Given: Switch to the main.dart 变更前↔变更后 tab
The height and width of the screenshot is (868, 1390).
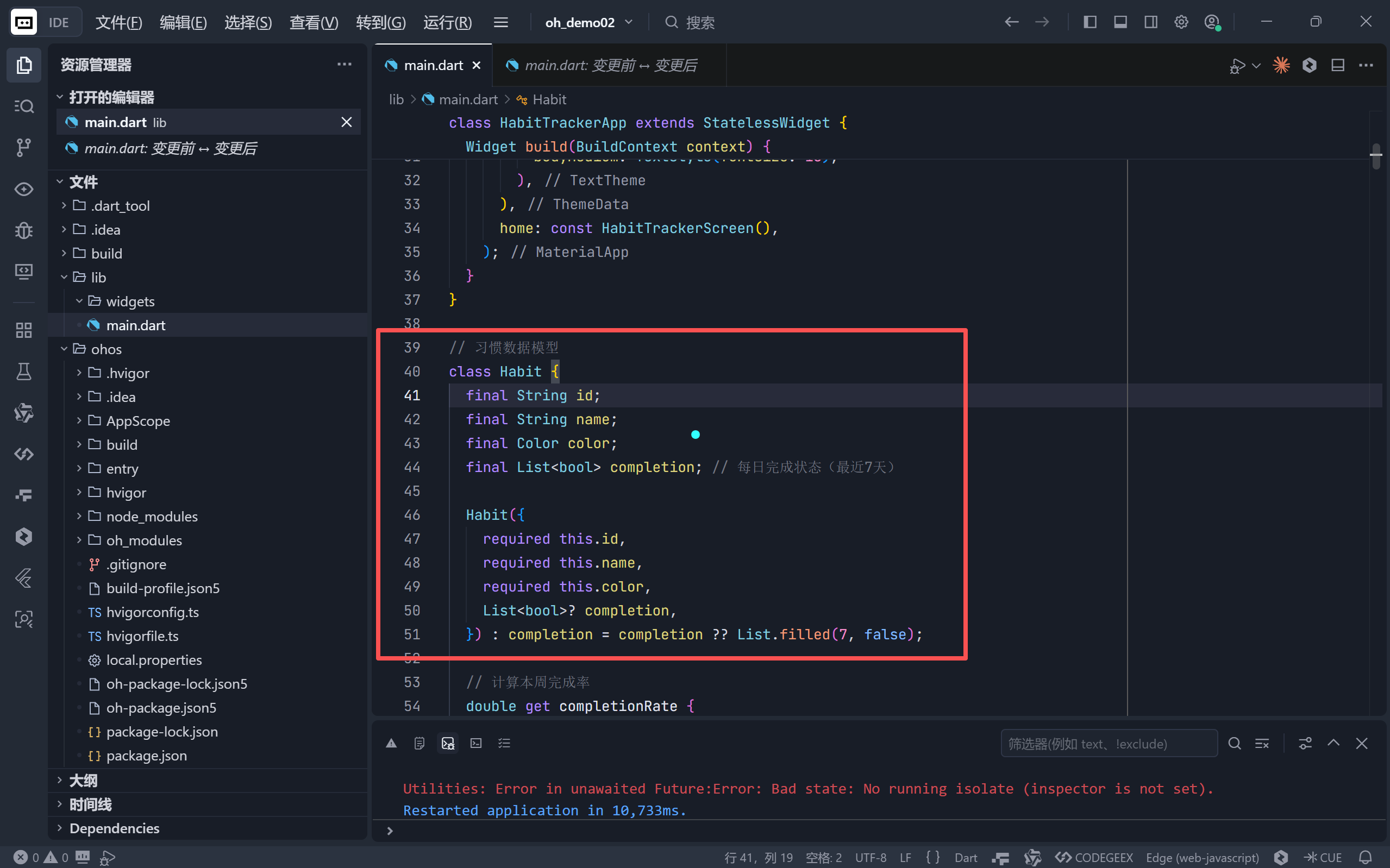Looking at the screenshot, I should [x=610, y=65].
